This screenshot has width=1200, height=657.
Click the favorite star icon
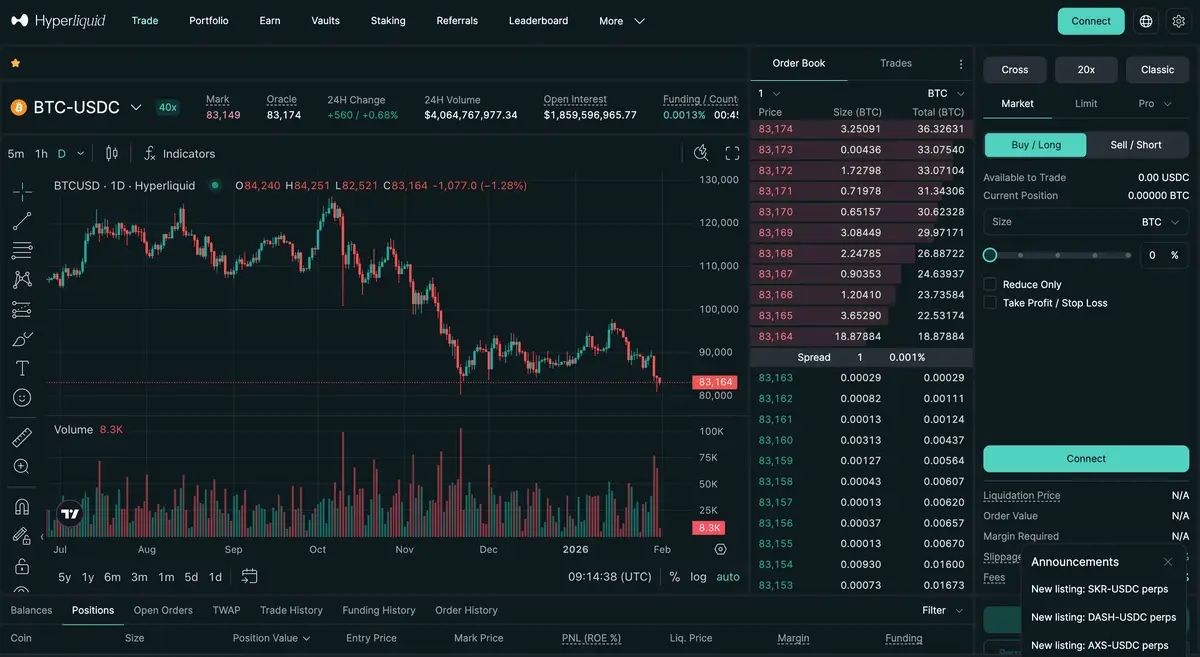coord(15,63)
